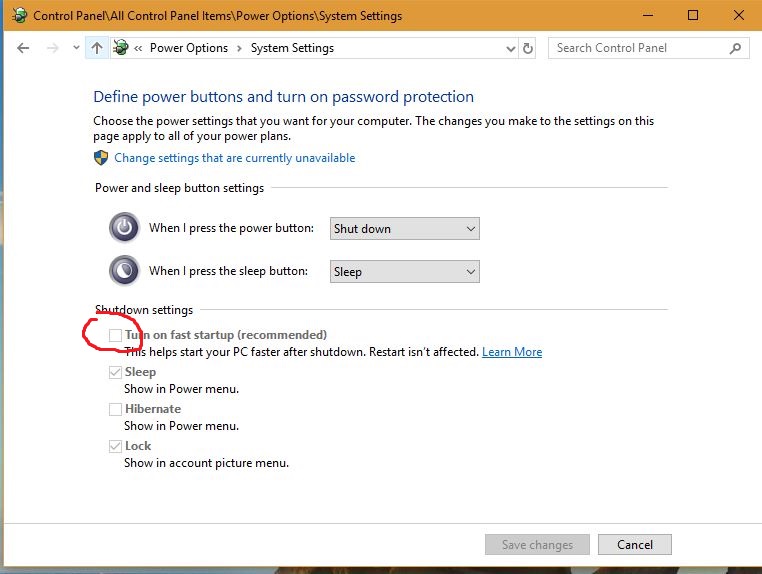Viewport: 762px width, 574px height.
Task: Focus the Search Control Panel field
Action: [648, 48]
